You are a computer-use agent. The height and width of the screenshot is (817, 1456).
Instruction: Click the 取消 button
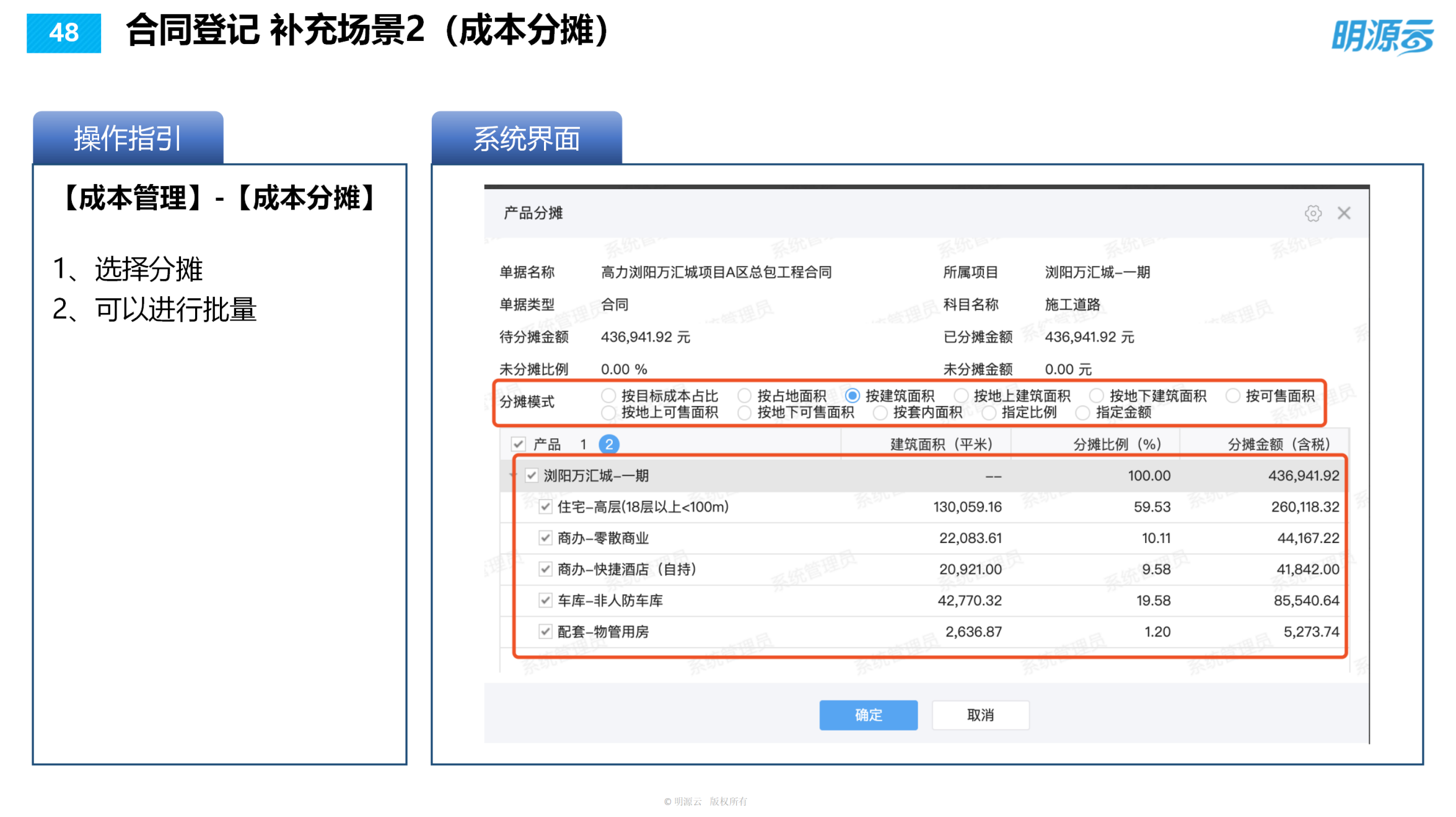click(980, 715)
